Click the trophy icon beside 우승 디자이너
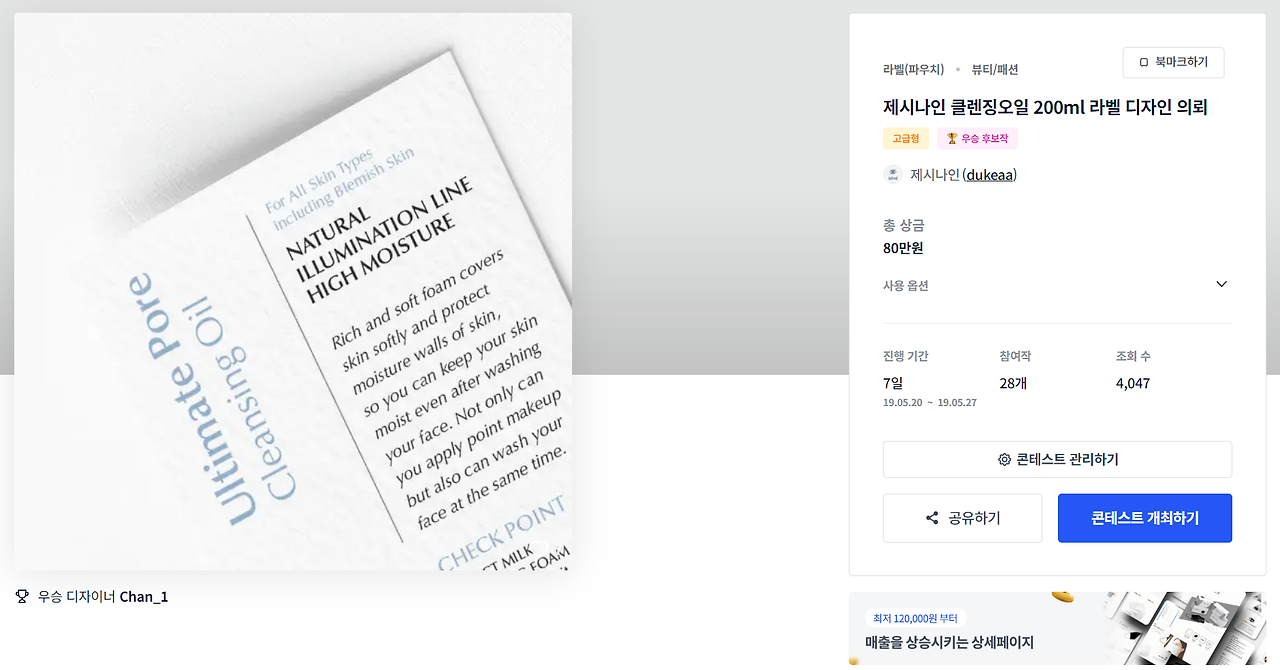 click(22, 597)
